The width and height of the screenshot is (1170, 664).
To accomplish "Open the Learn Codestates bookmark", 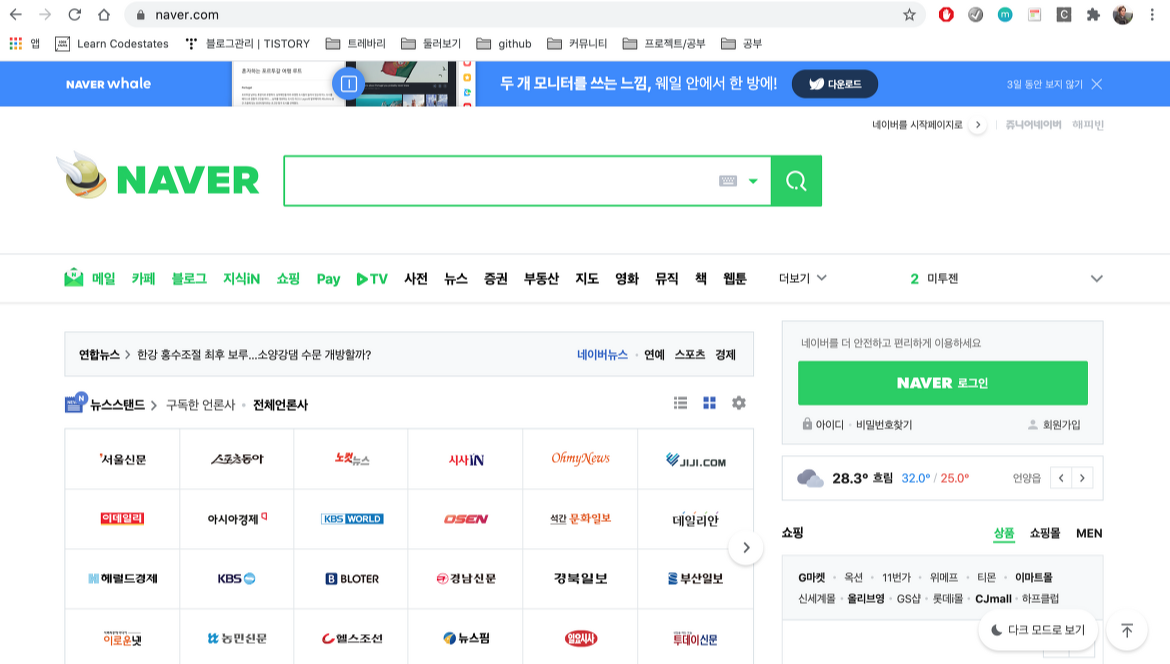I will tap(112, 43).
